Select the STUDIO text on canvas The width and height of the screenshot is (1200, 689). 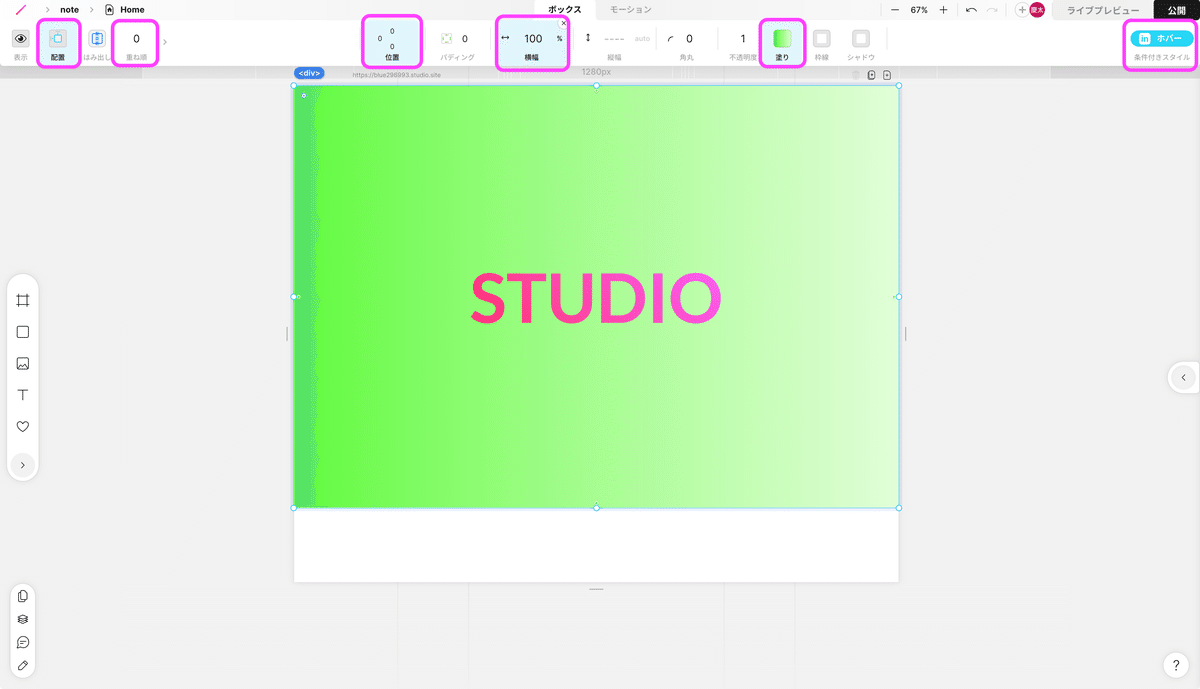click(596, 299)
